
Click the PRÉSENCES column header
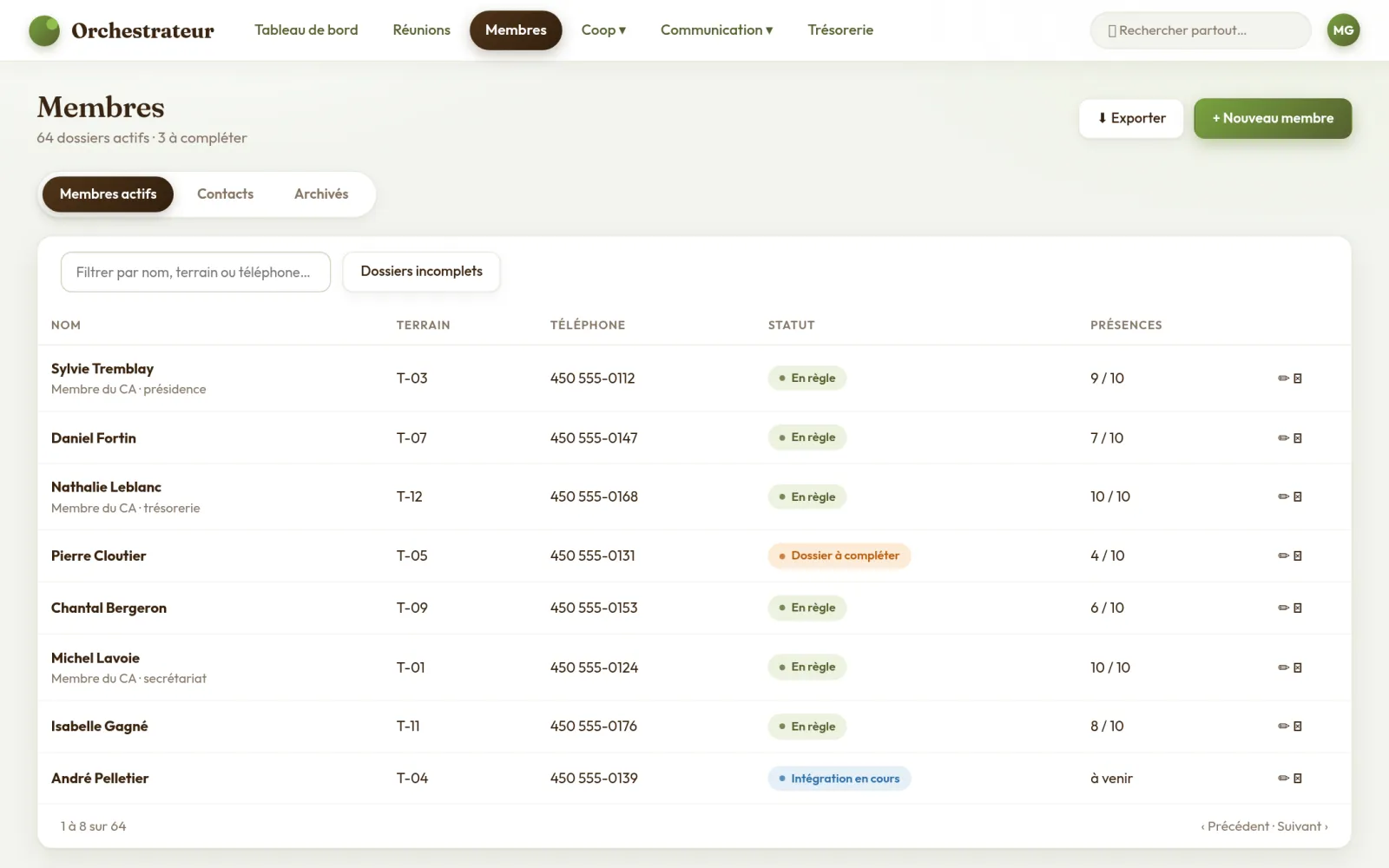coord(1126,325)
